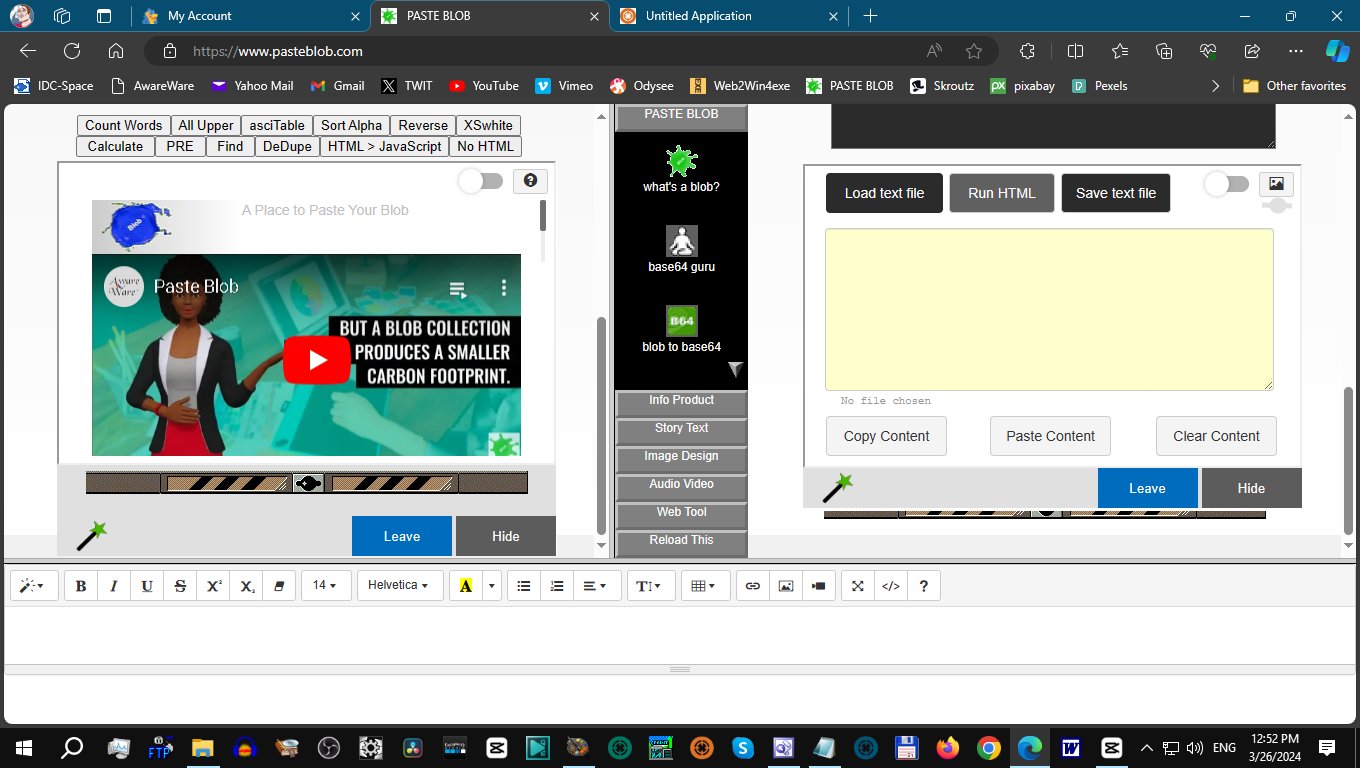
Task: Click the Count Words button
Action: (123, 125)
